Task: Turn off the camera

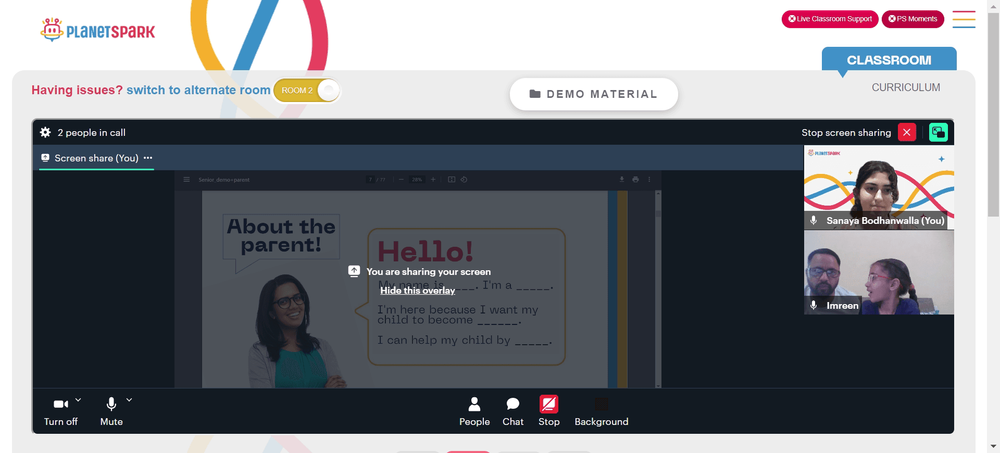Action: click(61, 411)
